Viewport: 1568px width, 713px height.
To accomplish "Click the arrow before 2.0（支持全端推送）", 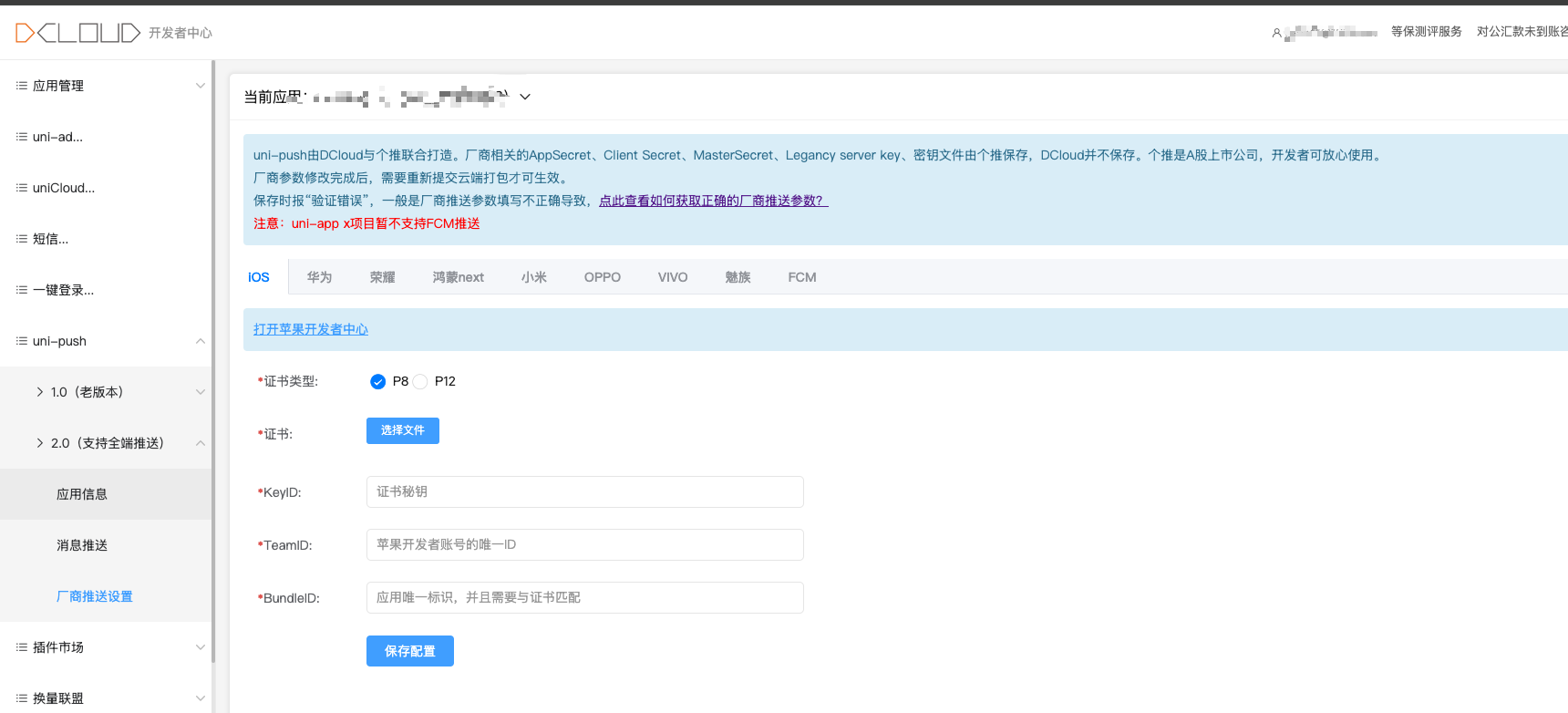I will point(40,443).
